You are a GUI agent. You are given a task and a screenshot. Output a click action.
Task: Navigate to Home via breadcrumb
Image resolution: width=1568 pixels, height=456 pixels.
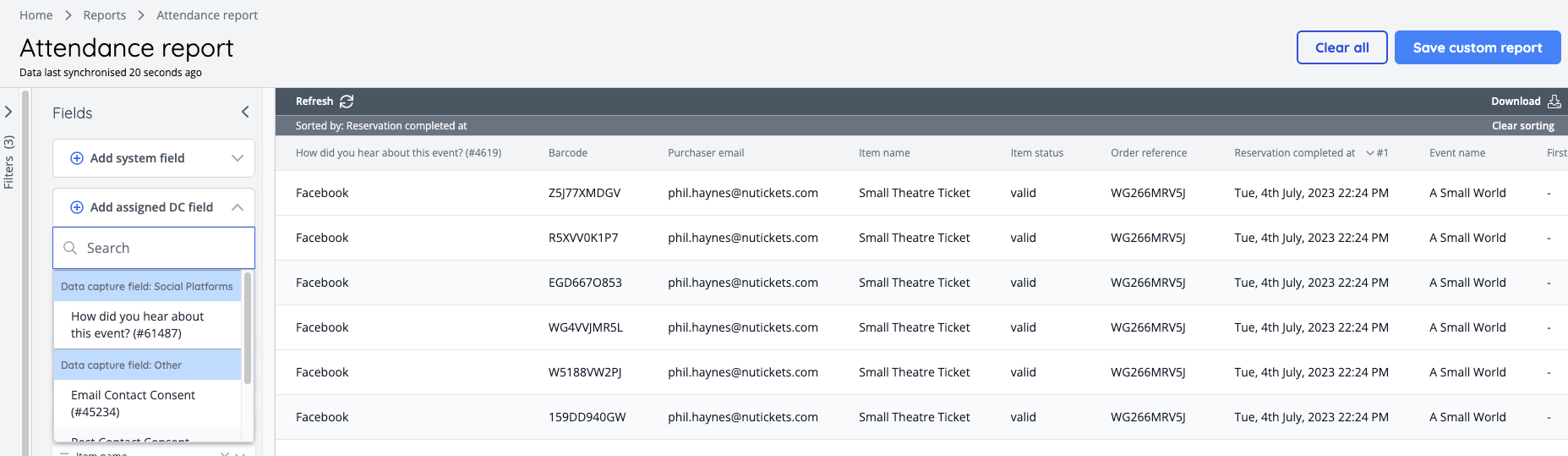point(36,15)
